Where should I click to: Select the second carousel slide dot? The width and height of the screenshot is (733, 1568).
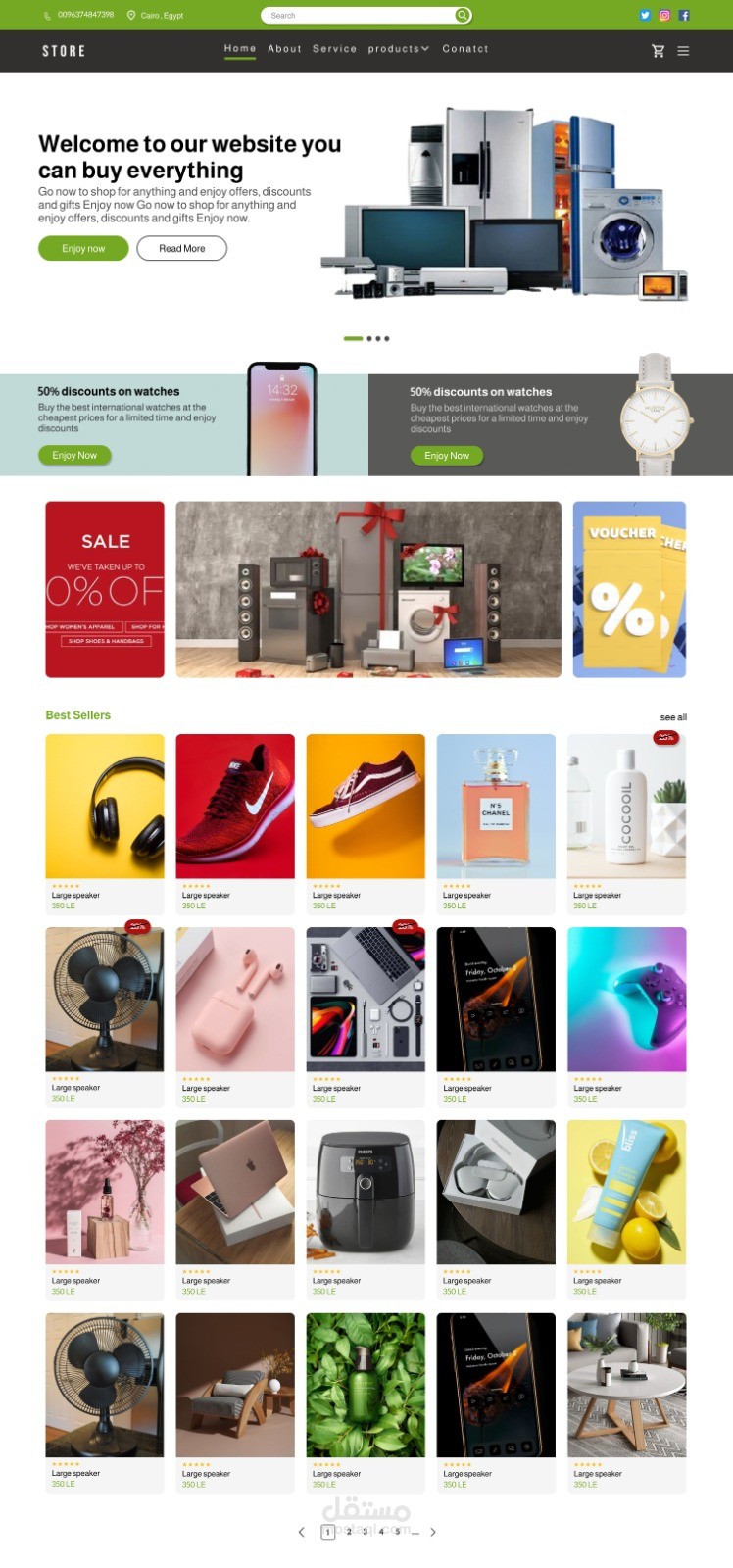point(369,338)
